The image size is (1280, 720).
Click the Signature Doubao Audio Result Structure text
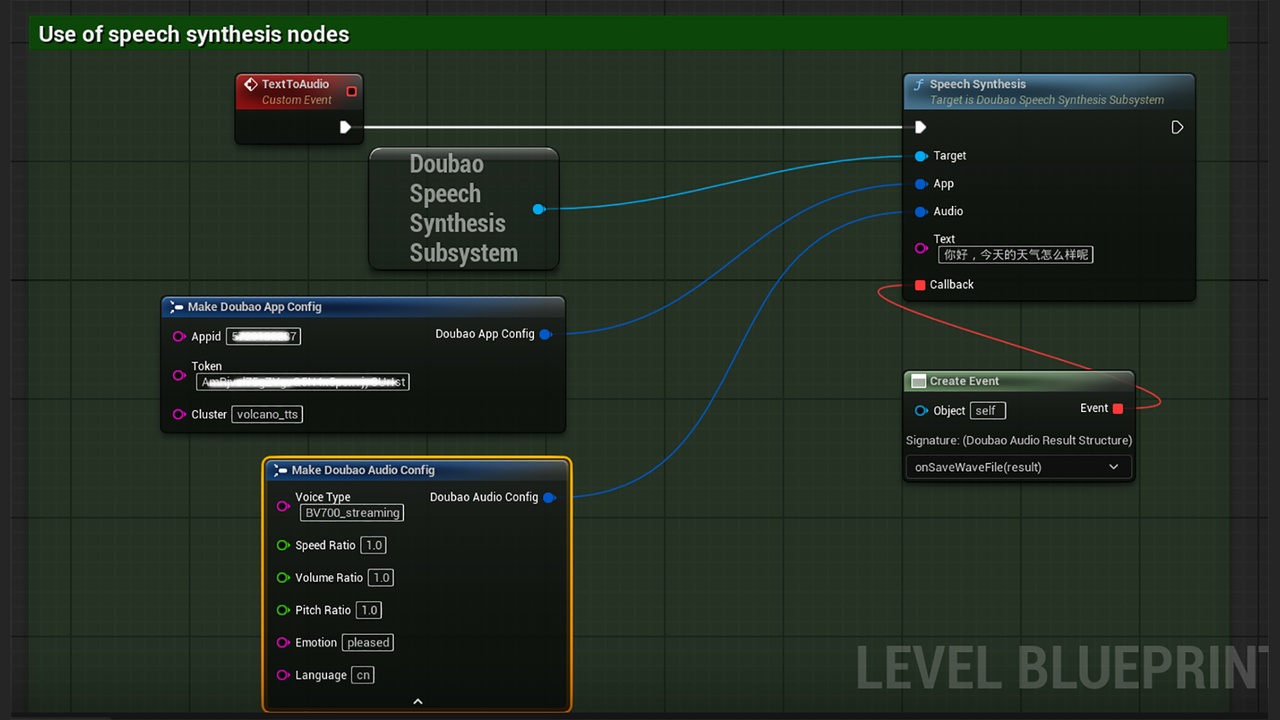pos(1019,440)
